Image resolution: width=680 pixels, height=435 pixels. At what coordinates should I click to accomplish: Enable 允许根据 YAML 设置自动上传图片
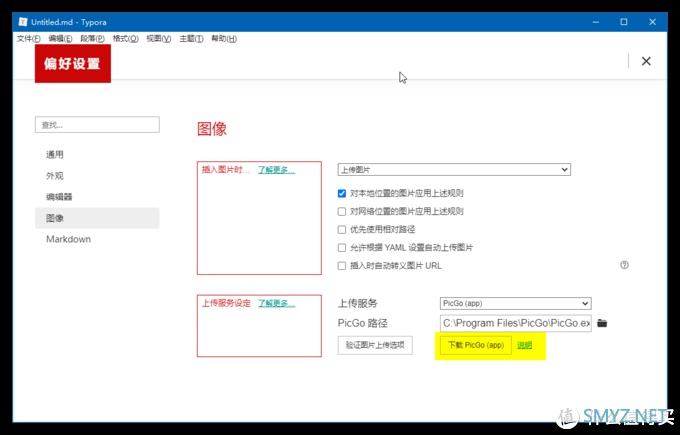(x=342, y=248)
